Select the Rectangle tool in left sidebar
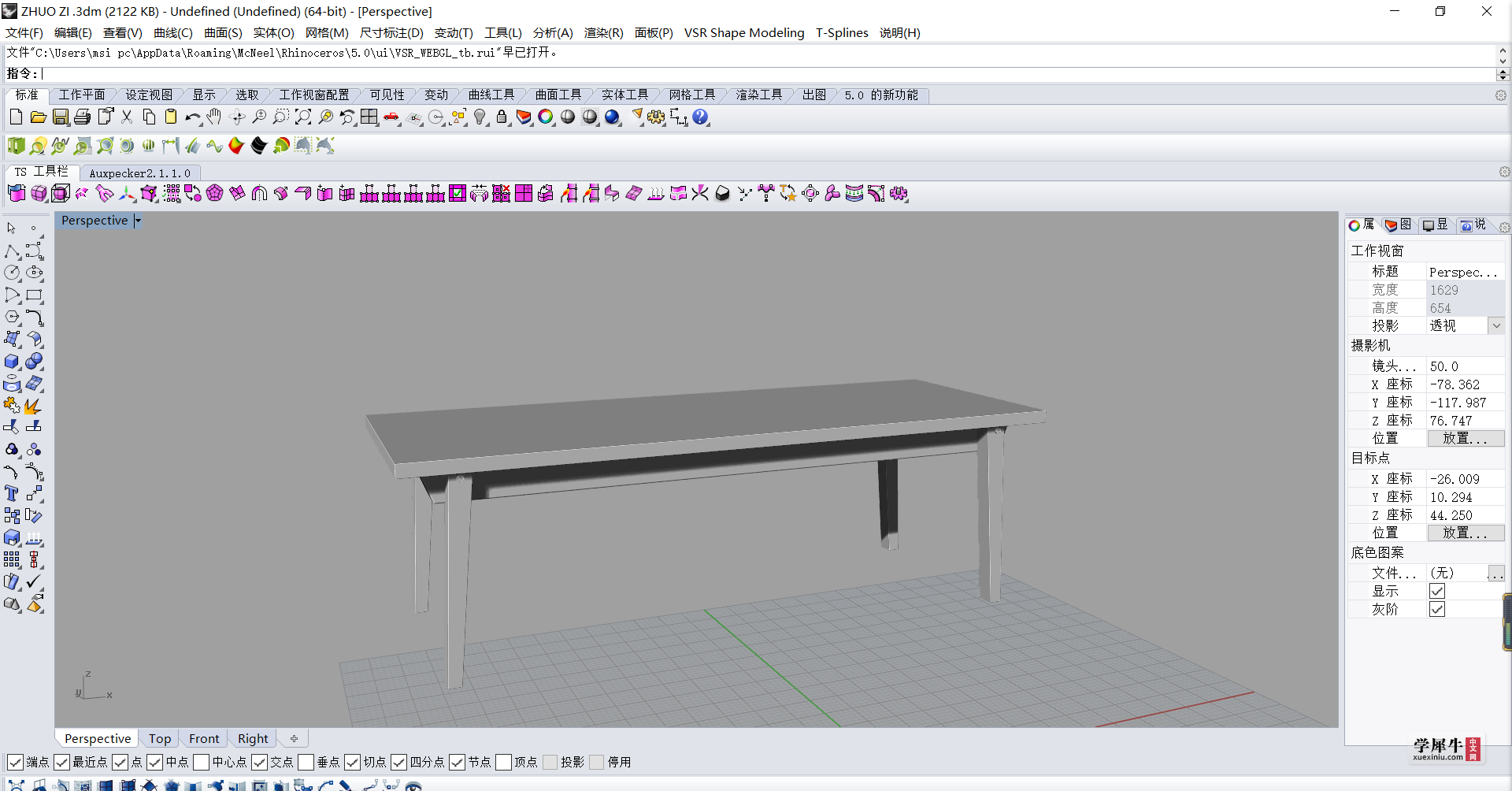Viewport: 1512px width, 791px height. [34, 295]
